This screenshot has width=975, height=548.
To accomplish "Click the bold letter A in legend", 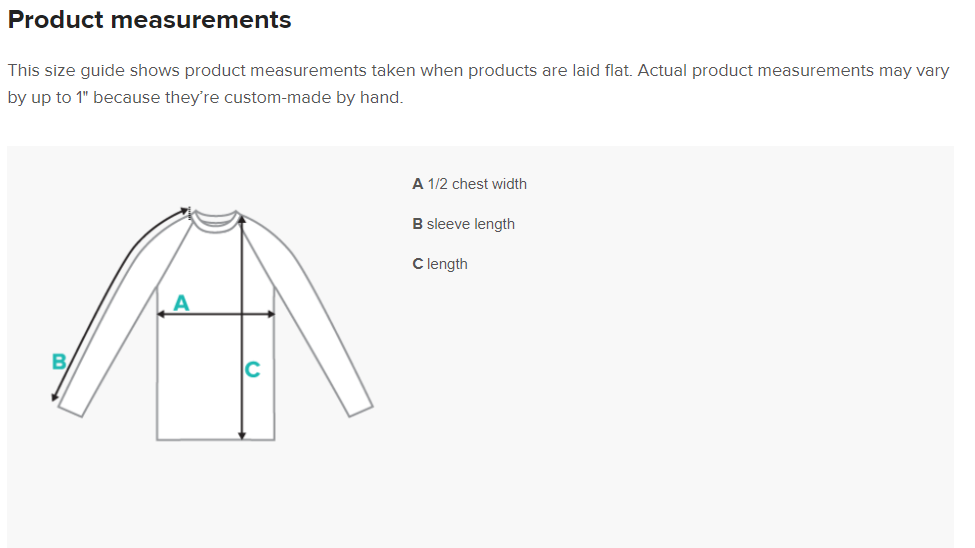I will pos(417,184).
